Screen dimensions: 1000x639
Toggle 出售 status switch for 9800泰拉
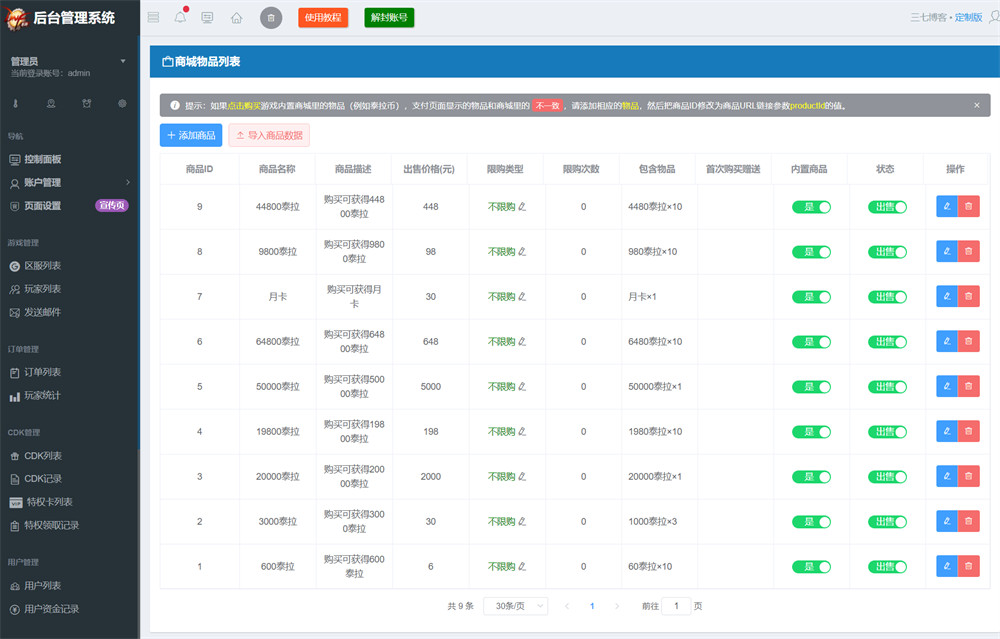coord(887,252)
